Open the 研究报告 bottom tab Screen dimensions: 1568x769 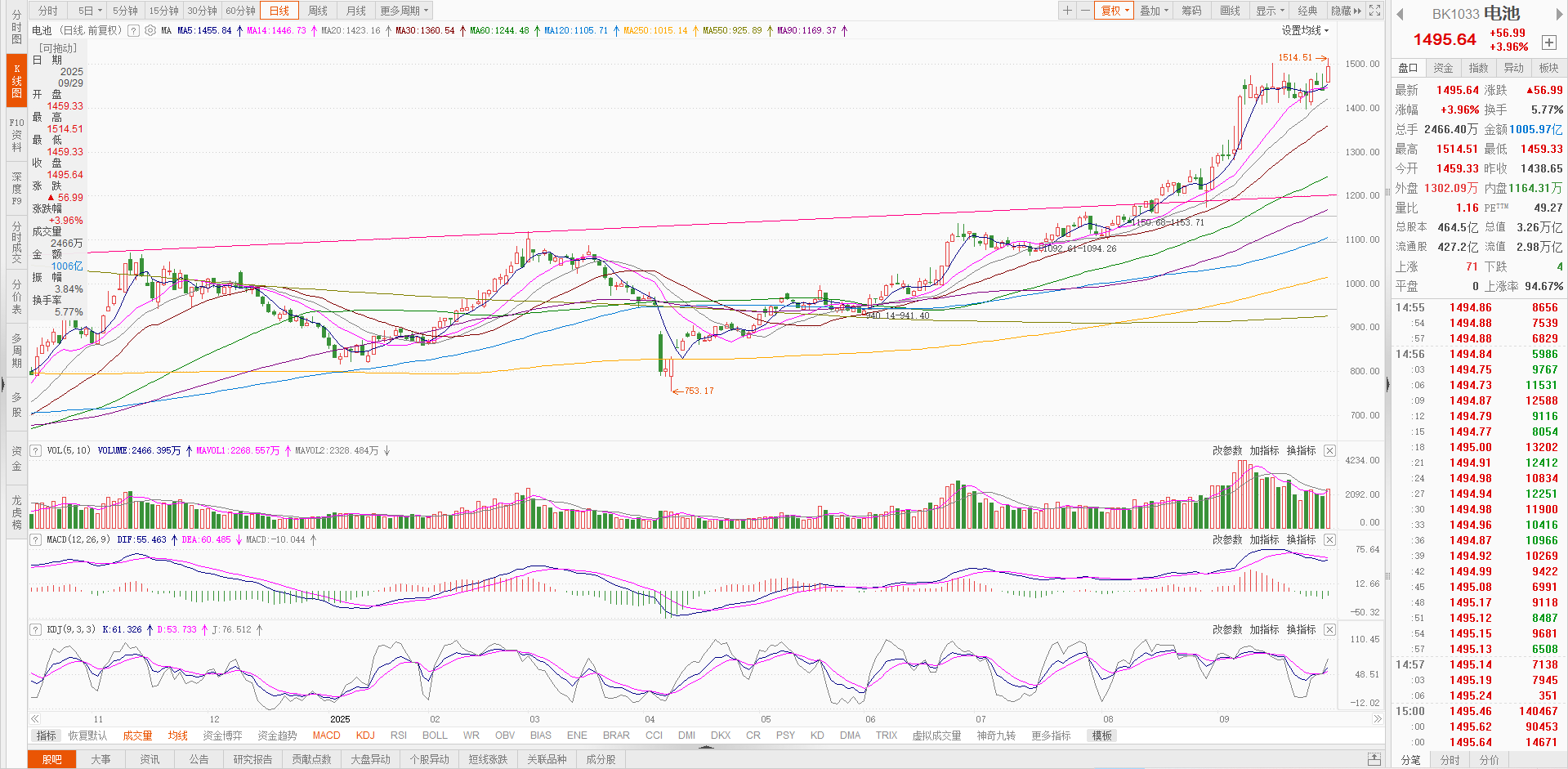point(252,759)
